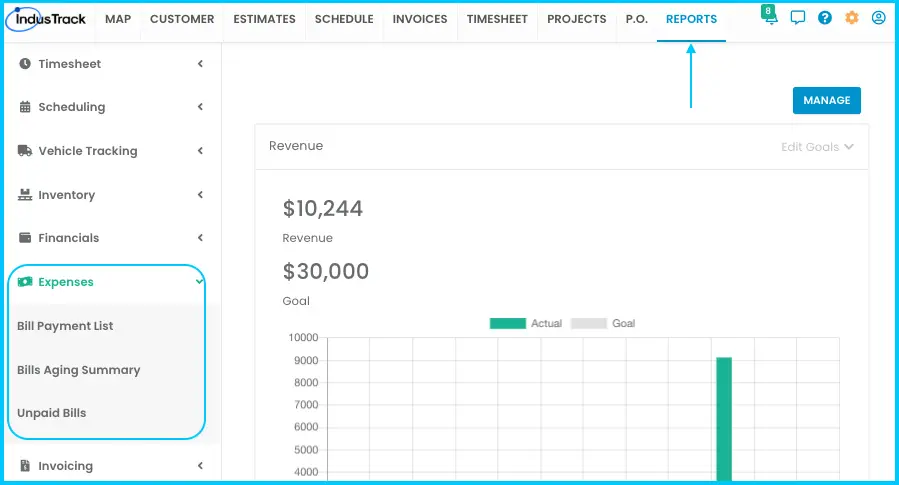Screen dimensions: 899x485
Task: Click the MANAGE button
Action: pyautogui.click(x=826, y=100)
